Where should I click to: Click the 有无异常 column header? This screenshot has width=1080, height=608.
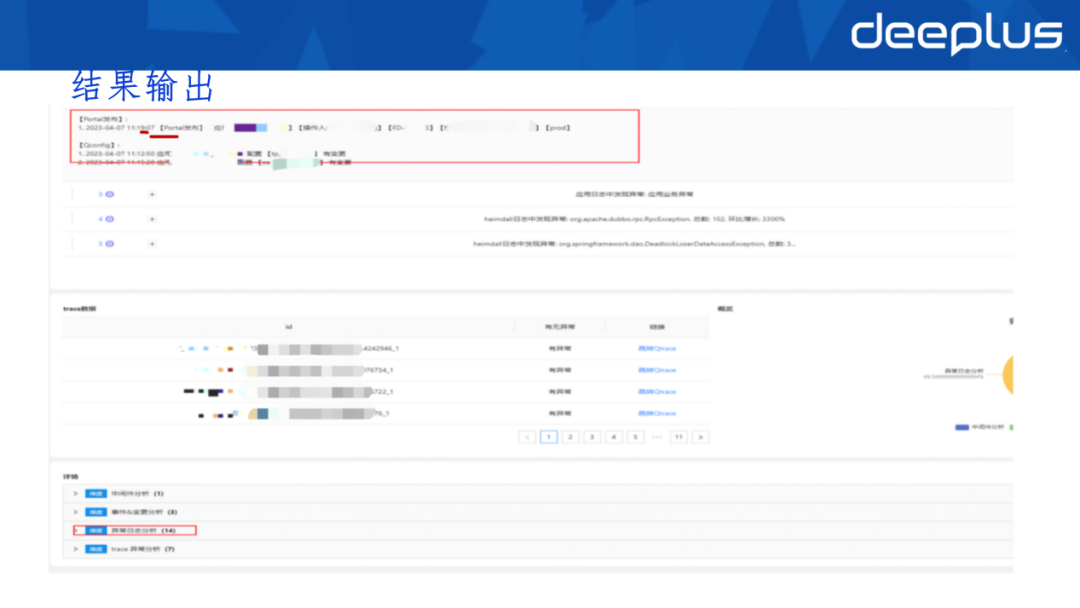(x=560, y=327)
